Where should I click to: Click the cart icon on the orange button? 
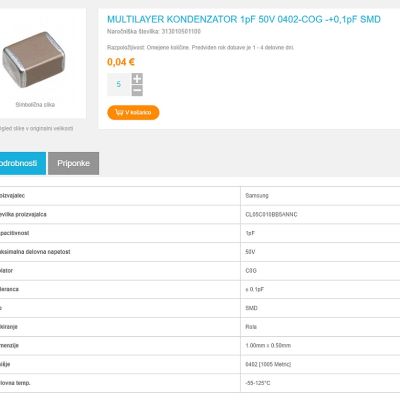[x=119, y=112]
